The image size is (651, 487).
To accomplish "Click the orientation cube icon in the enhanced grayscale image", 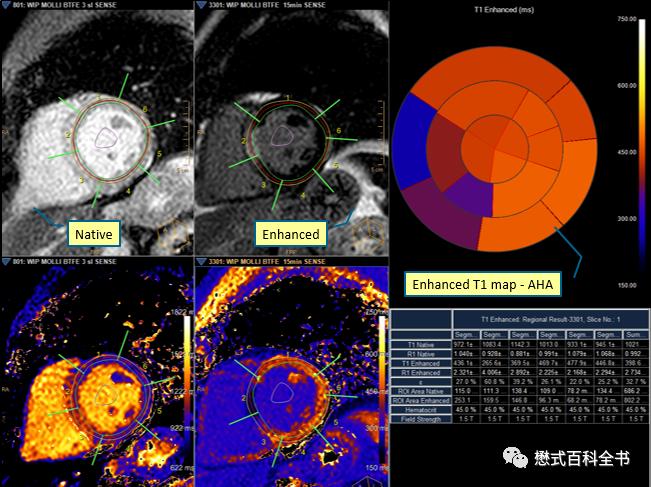I will pos(370,235).
